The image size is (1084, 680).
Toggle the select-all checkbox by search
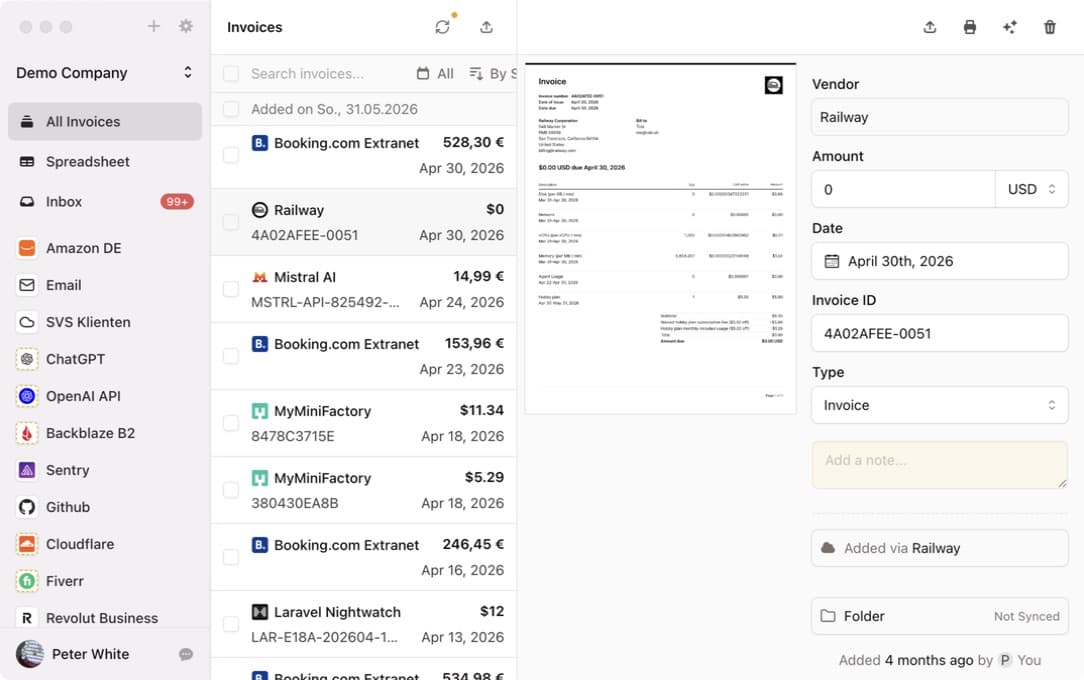point(231,73)
